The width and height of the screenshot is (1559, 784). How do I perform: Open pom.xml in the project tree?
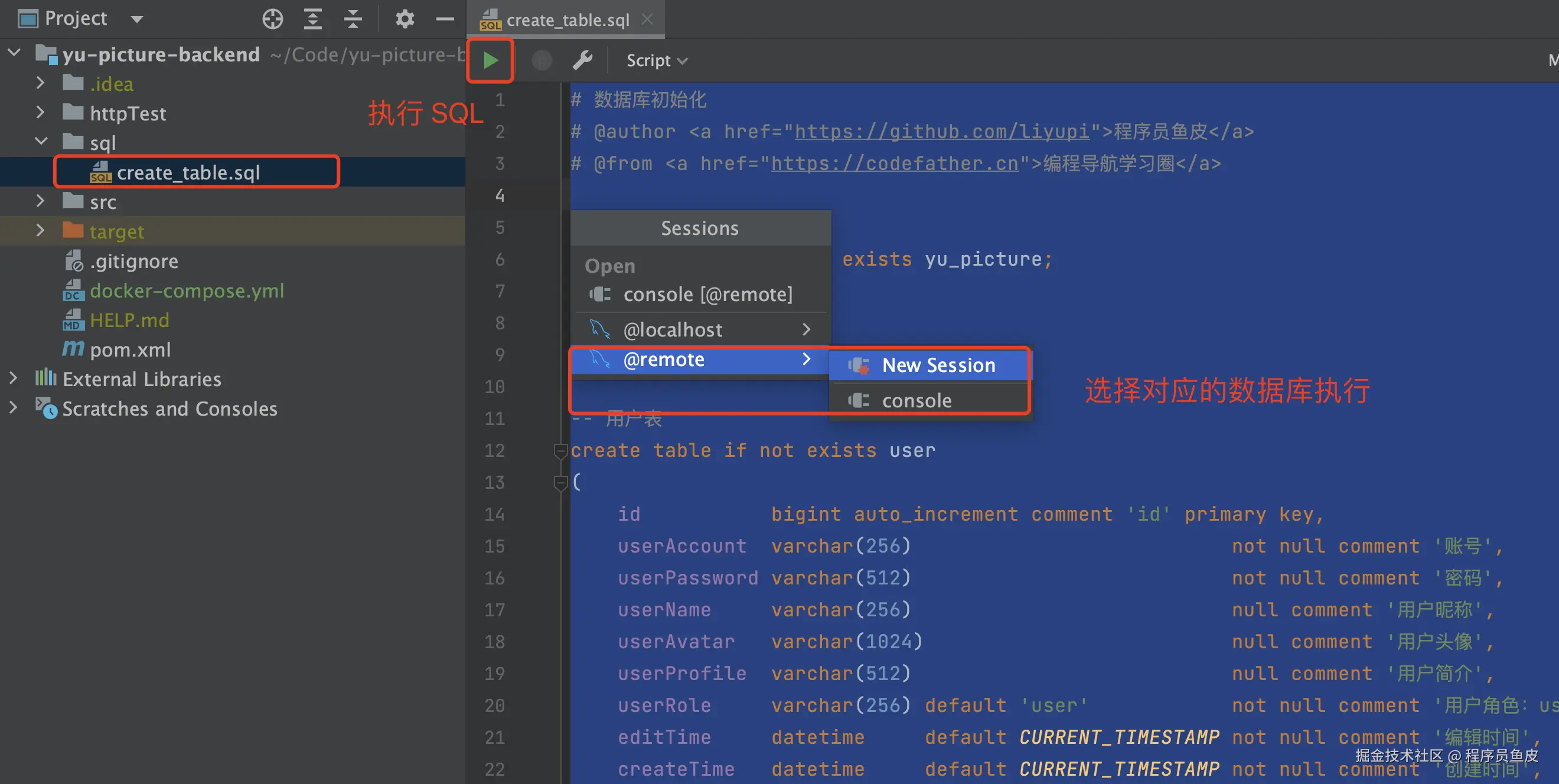pyautogui.click(x=130, y=349)
